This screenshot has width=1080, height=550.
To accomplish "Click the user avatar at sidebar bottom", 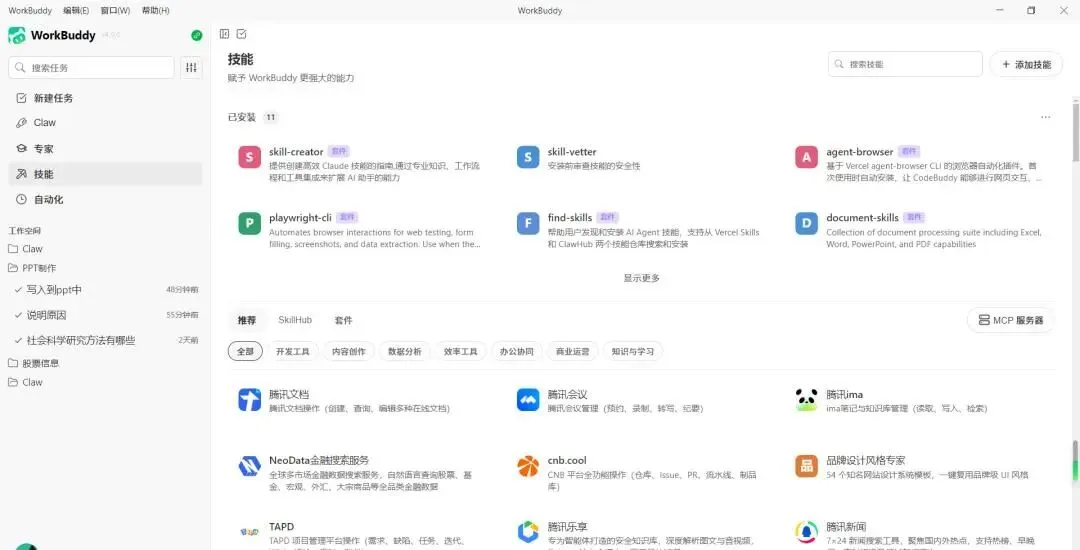I will (x=26, y=546).
